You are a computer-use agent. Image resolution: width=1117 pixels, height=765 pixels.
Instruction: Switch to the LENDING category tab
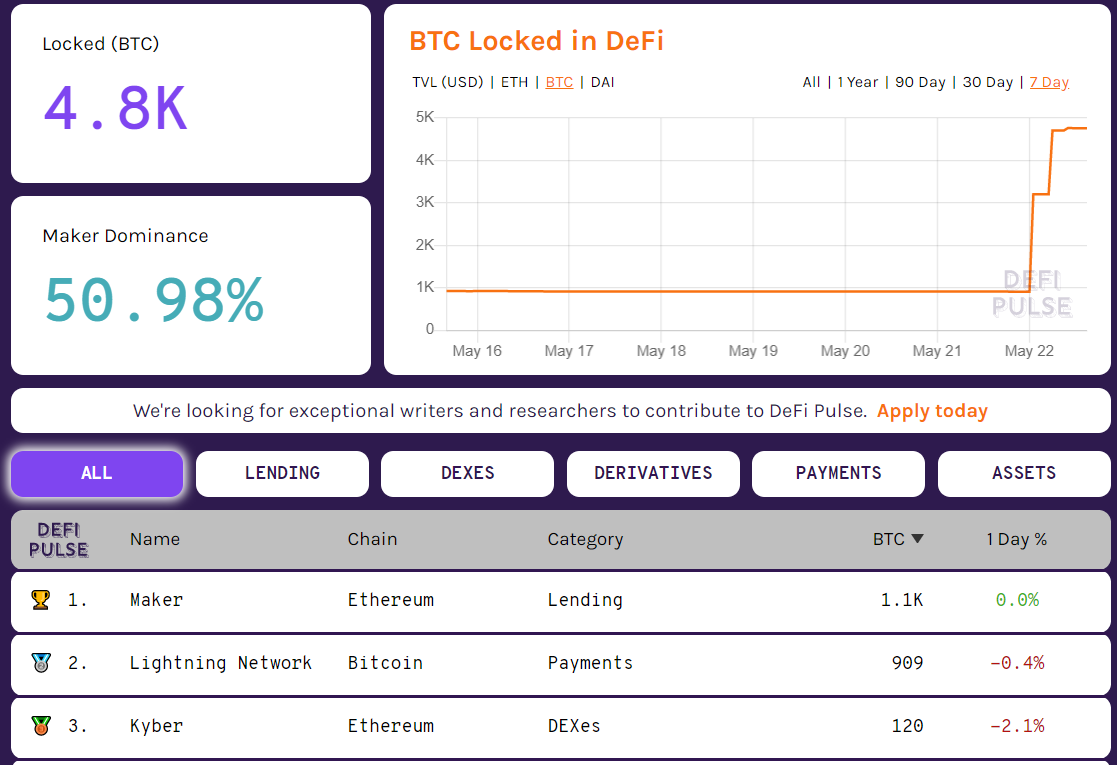click(x=282, y=473)
